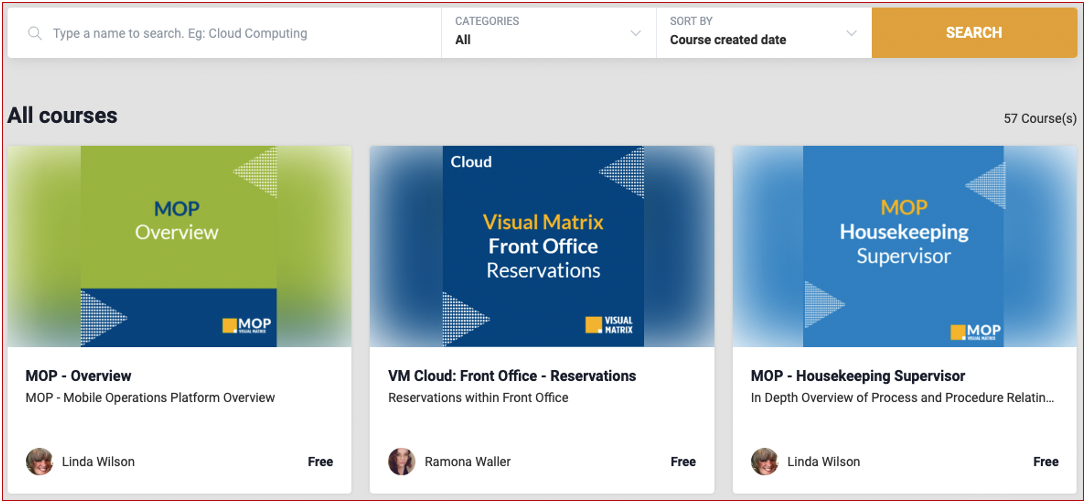Image resolution: width=1087 pixels, height=504 pixels.
Task: Click the magnifying glass search icon
Action: click(35, 34)
